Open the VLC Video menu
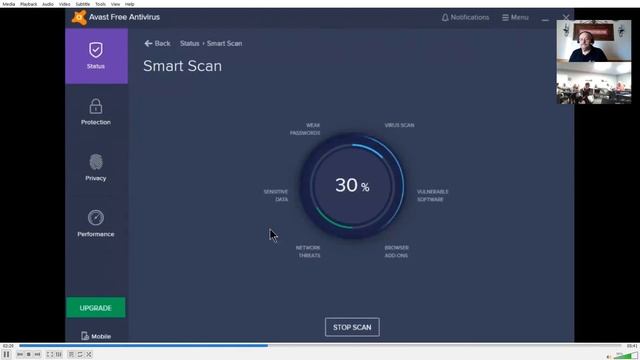Screen dimensions: 640x360 point(64,4)
